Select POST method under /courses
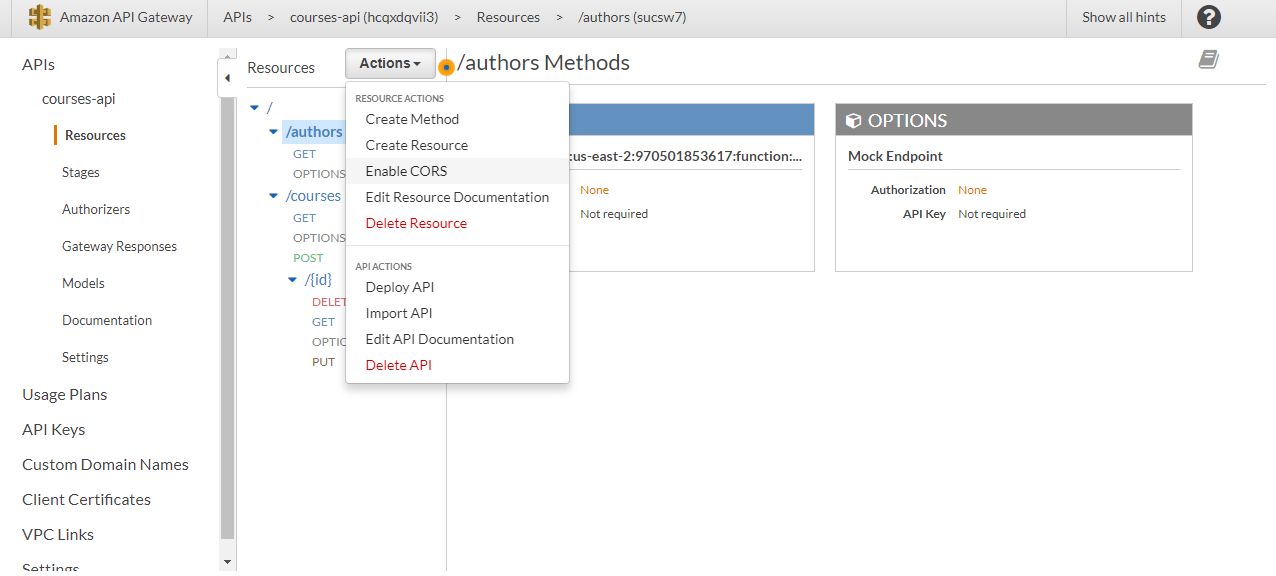This screenshot has height=576, width=1276. [308, 258]
